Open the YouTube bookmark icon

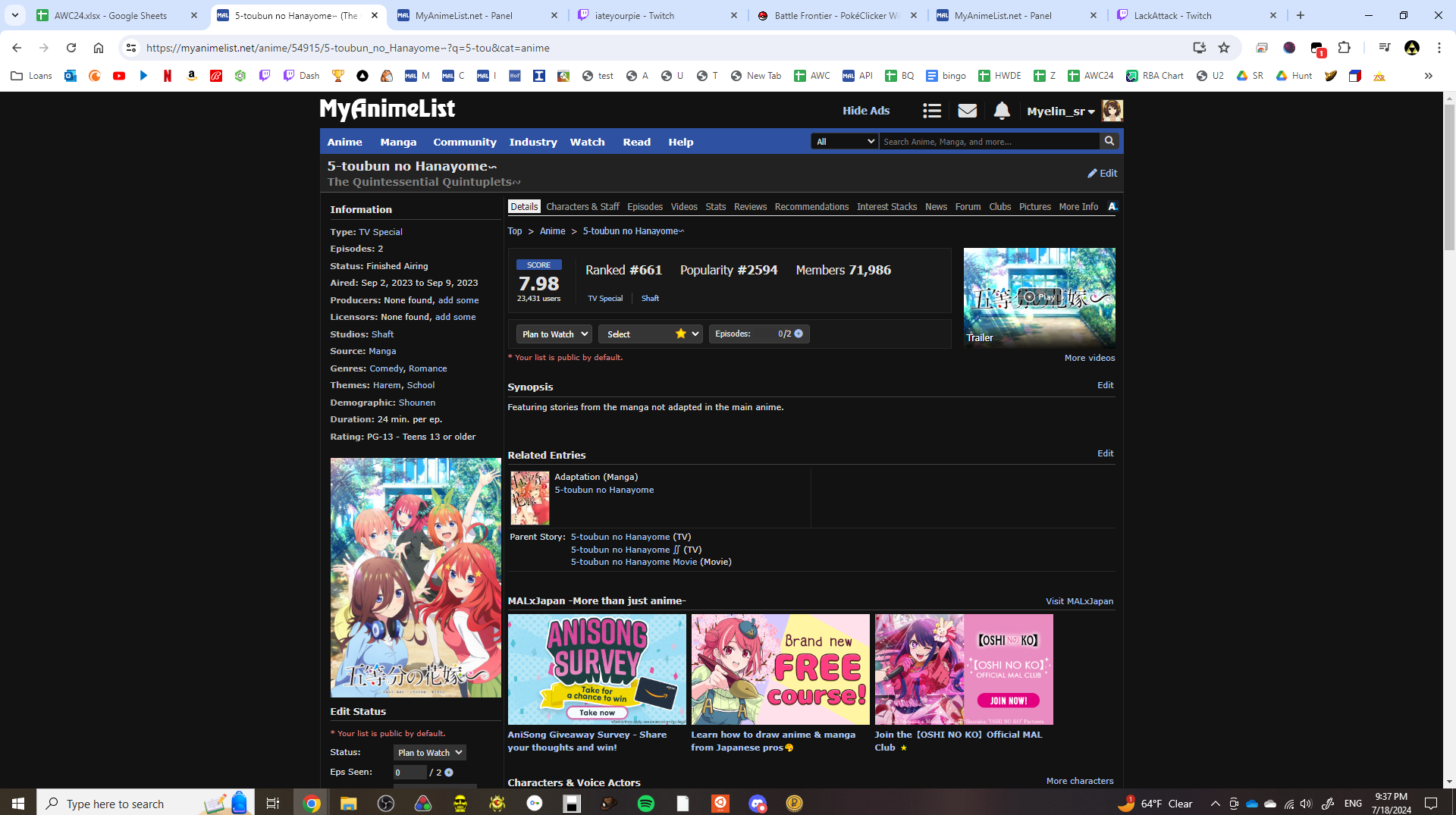[x=119, y=76]
